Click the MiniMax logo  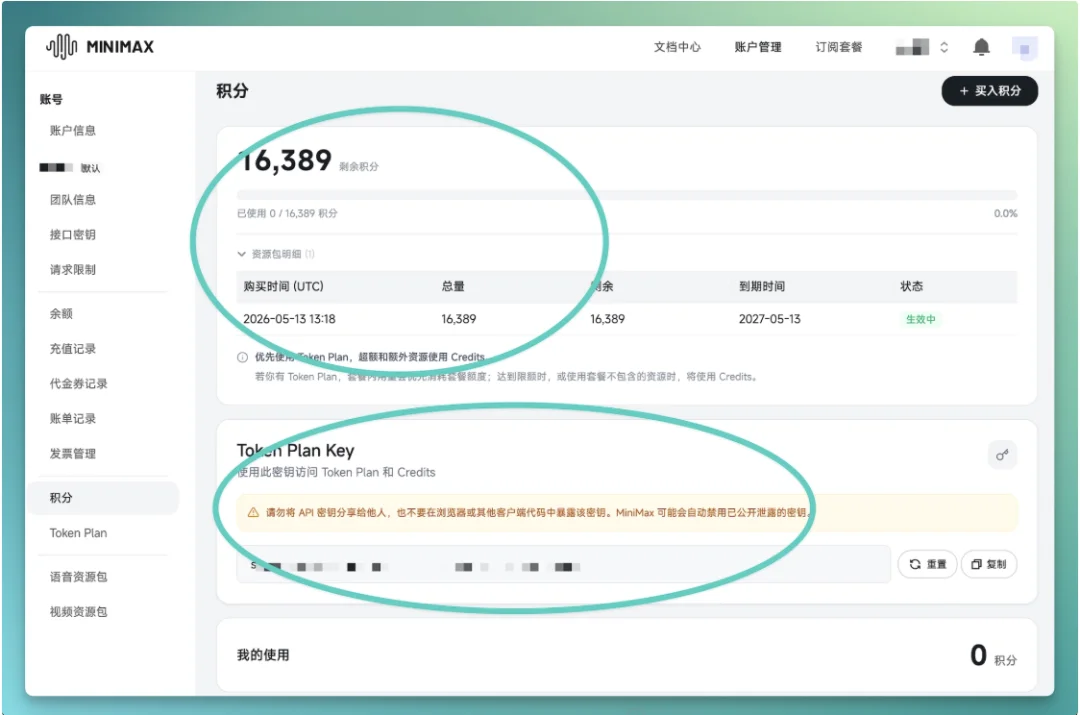(100, 47)
